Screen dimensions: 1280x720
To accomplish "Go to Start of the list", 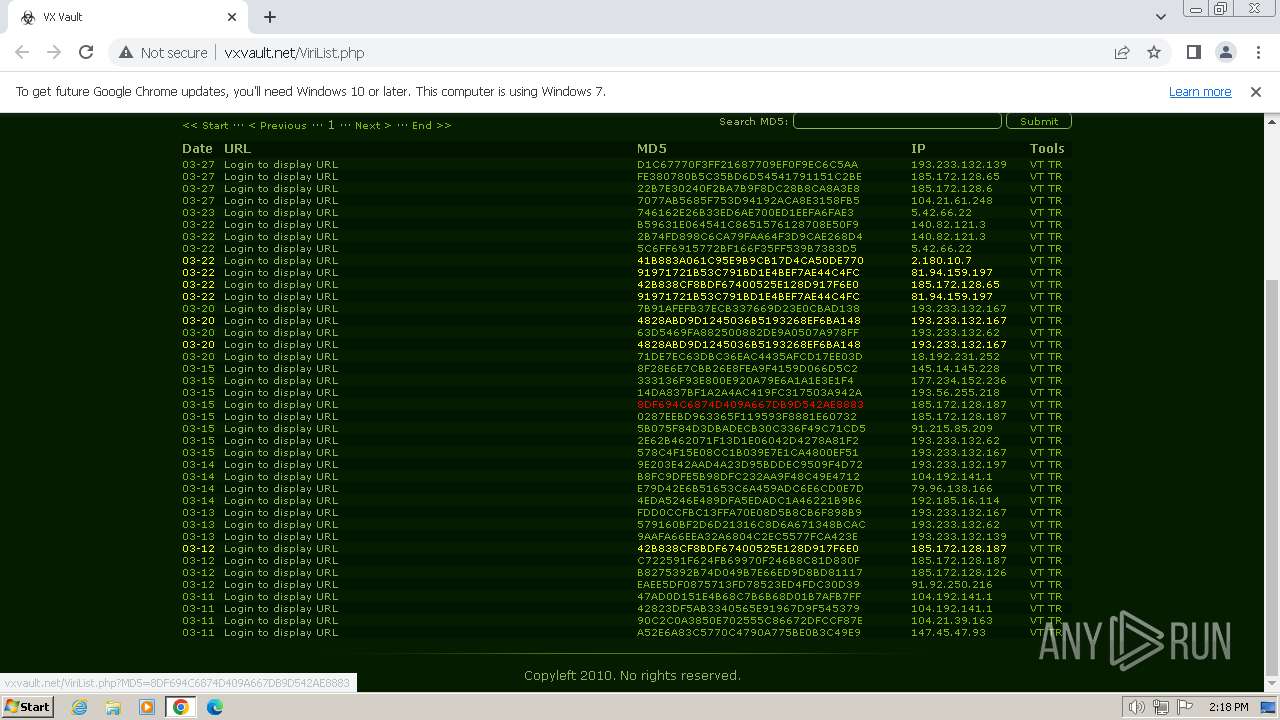I will pos(205,125).
